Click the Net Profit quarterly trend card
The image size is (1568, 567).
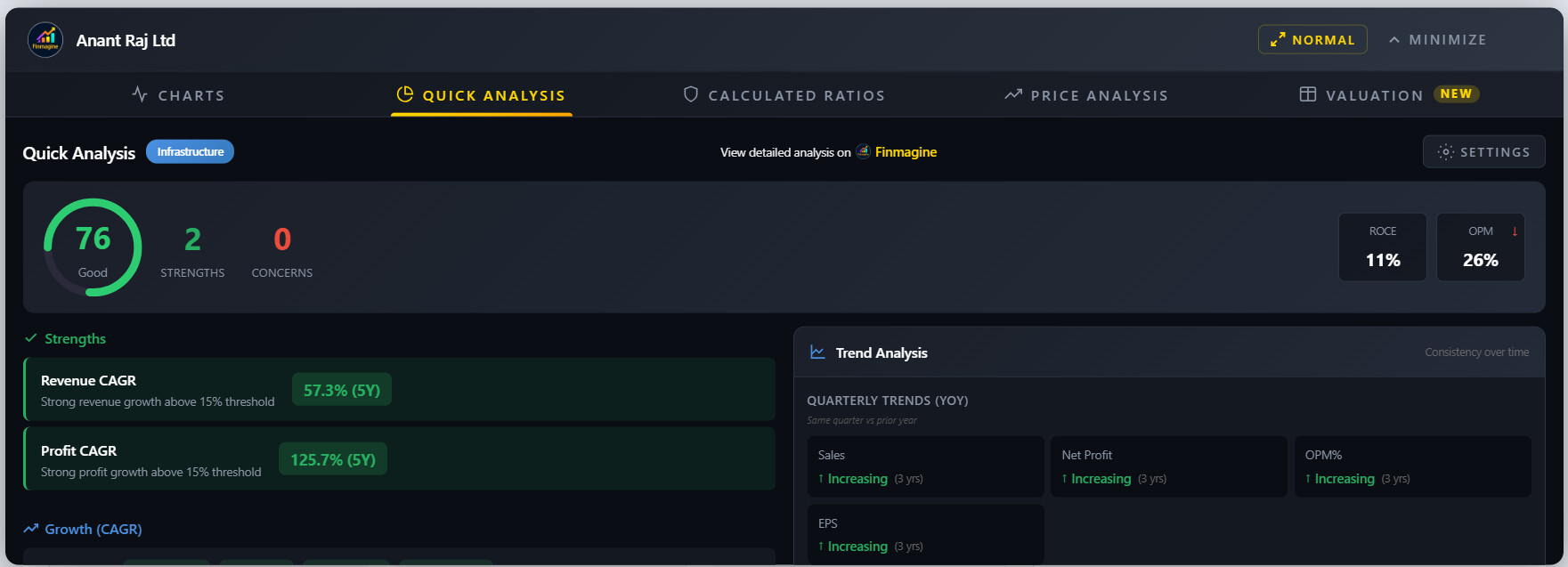pyautogui.click(x=1167, y=466)
